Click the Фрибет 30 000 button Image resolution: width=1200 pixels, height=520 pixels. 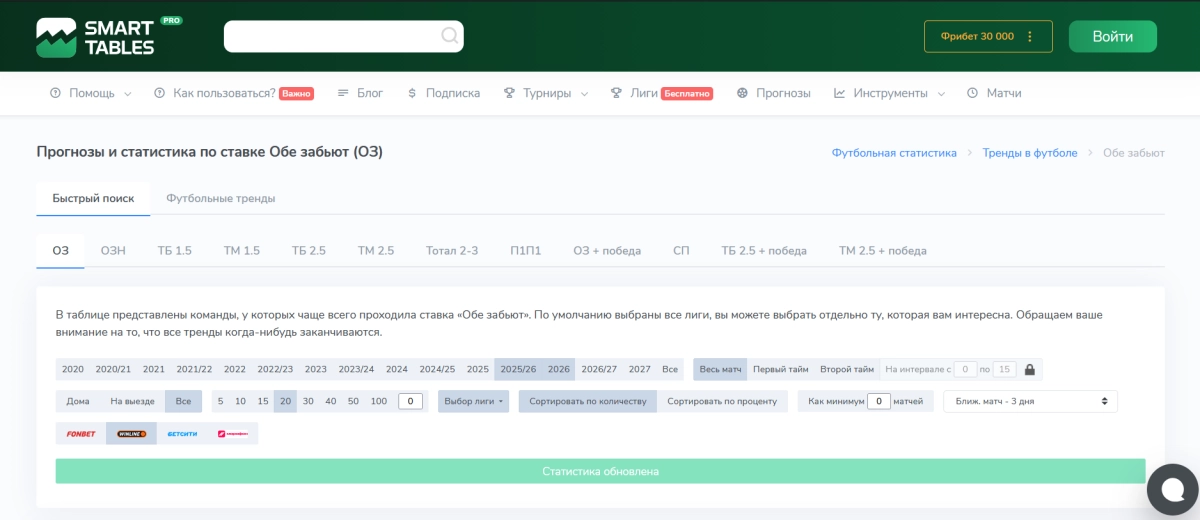[x=988, y=36]
